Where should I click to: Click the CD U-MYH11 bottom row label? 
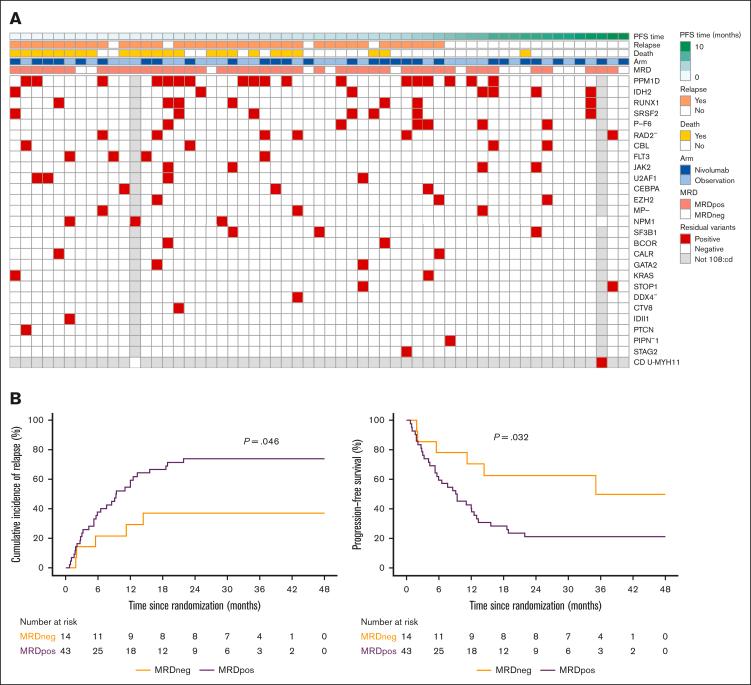pyautogui.click(x=649, y=362)
